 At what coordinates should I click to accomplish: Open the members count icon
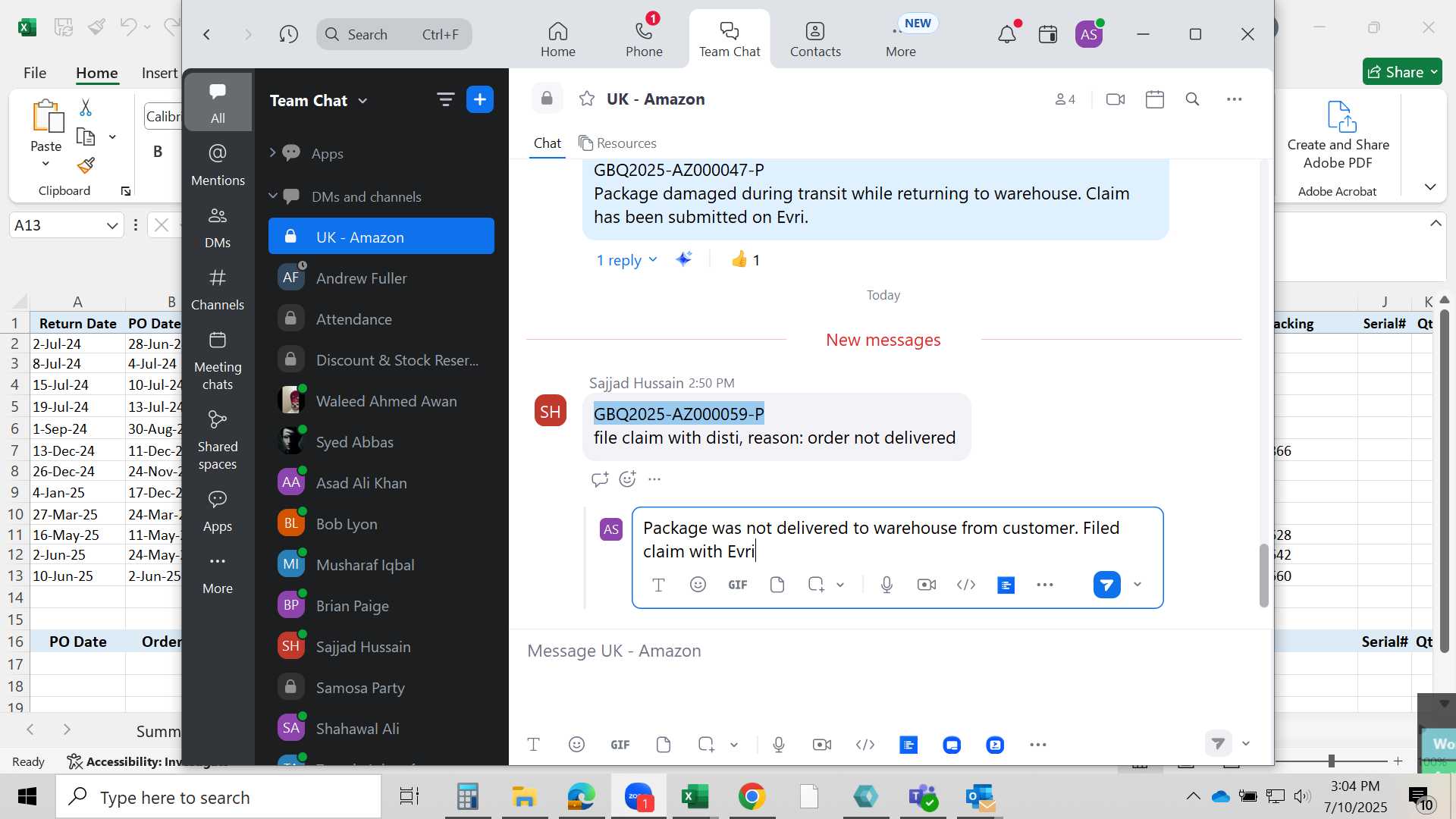tap(1065, 99)
